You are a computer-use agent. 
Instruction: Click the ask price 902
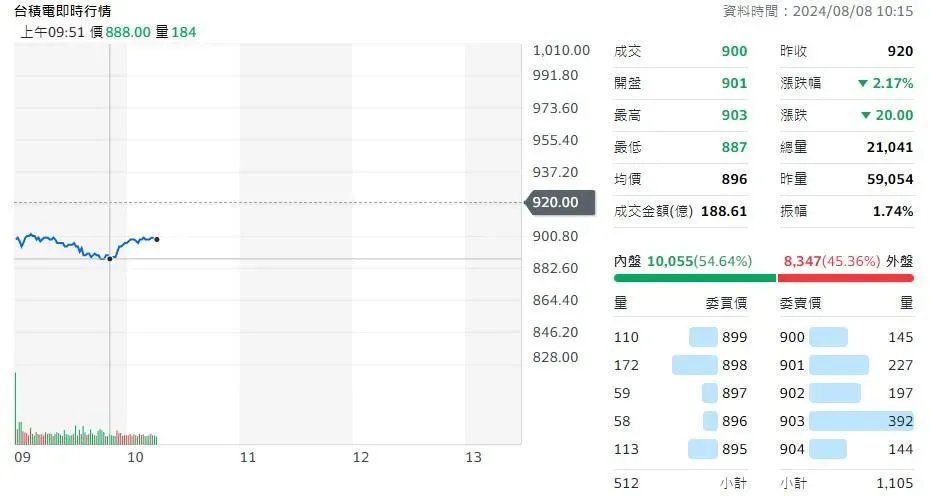tap(792, 393)
